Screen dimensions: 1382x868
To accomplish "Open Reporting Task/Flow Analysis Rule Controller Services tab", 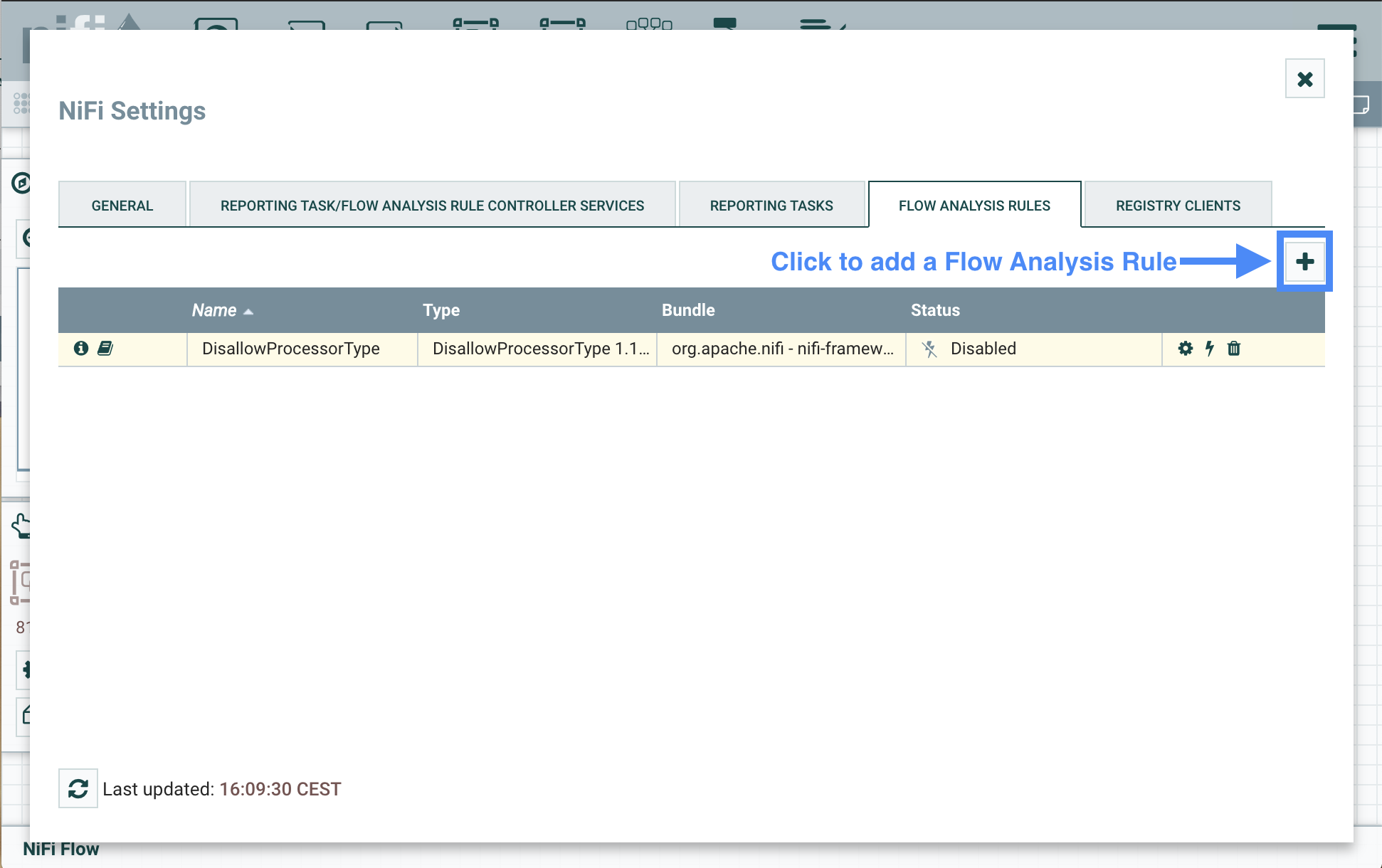I will point(432,206).
